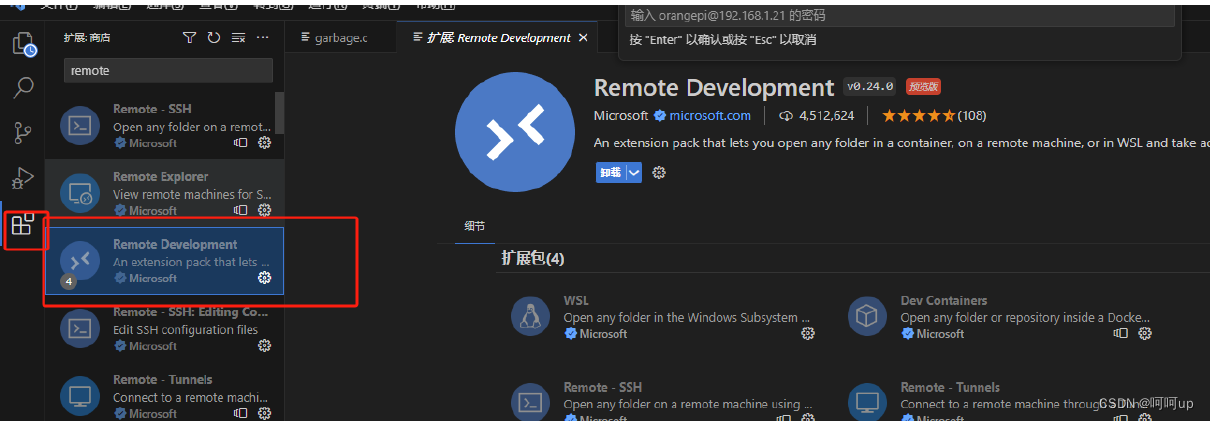This screenshot has height=421, width=1210.
Task: Open the Extensions view in activity bar
Action: [x=23, y=224]
